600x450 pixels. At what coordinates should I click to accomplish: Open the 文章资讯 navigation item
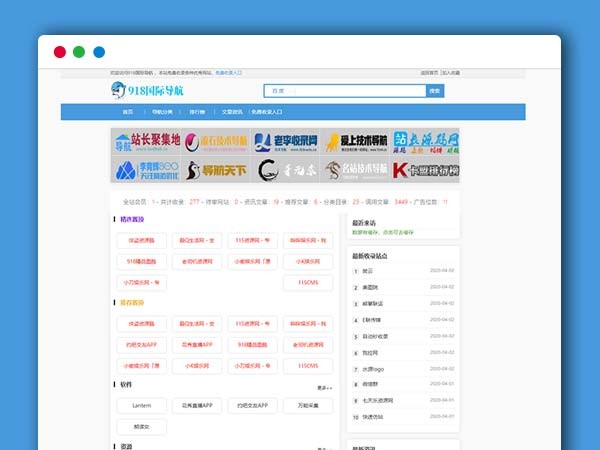pos(232,112)
